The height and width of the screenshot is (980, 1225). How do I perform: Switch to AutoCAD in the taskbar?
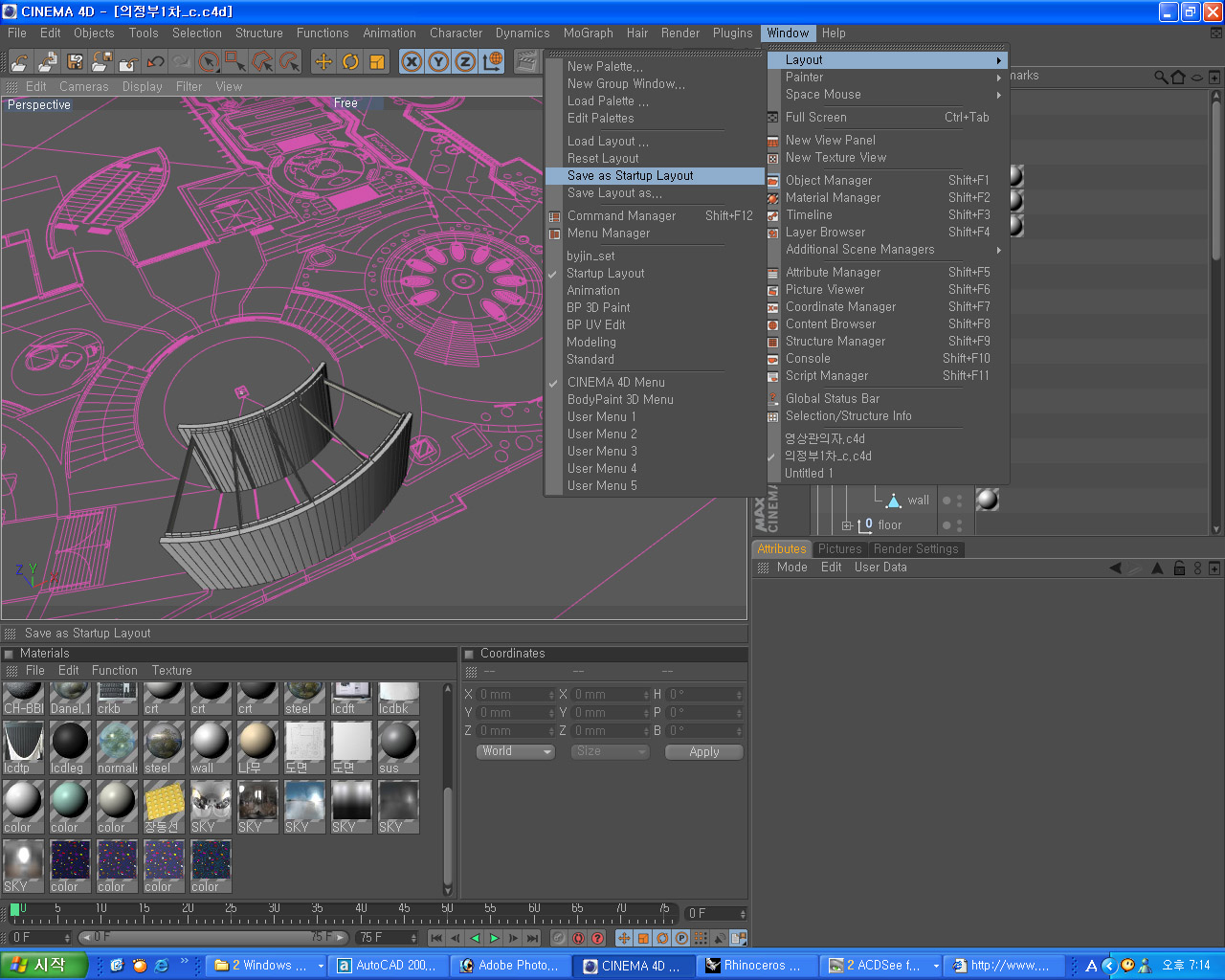tap(387, 966)
